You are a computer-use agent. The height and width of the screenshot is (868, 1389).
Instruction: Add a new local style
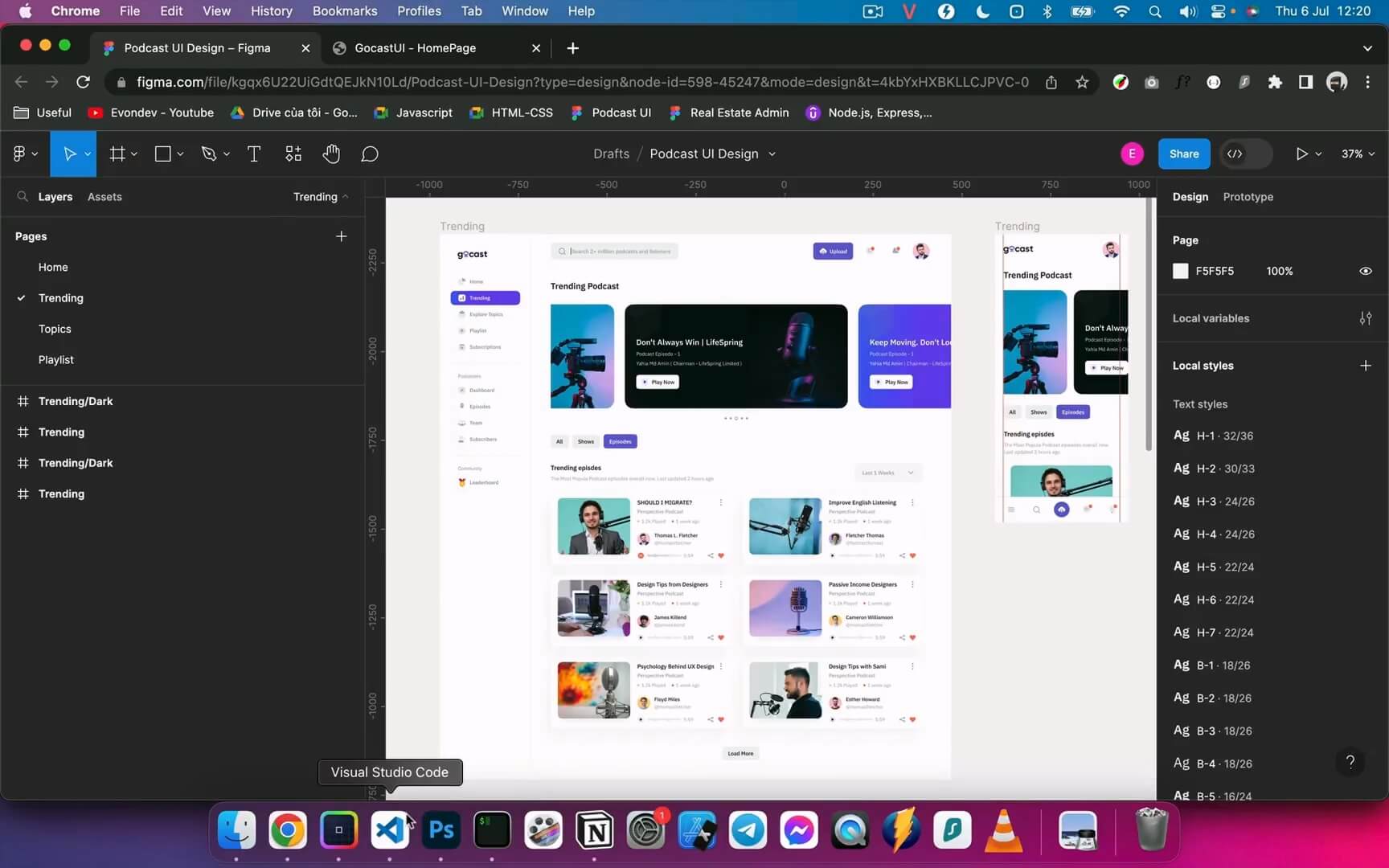1365,366
